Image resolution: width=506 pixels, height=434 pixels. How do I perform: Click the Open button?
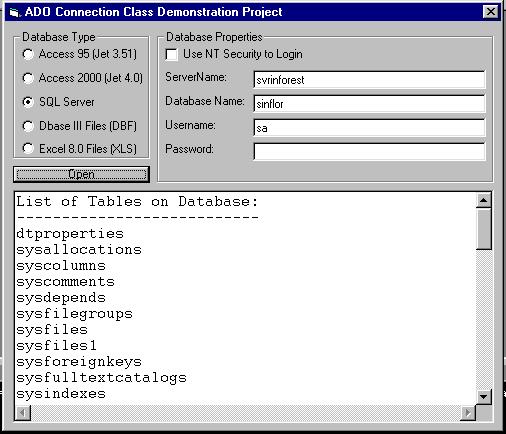pyautogui.click(x=81, y=174)
